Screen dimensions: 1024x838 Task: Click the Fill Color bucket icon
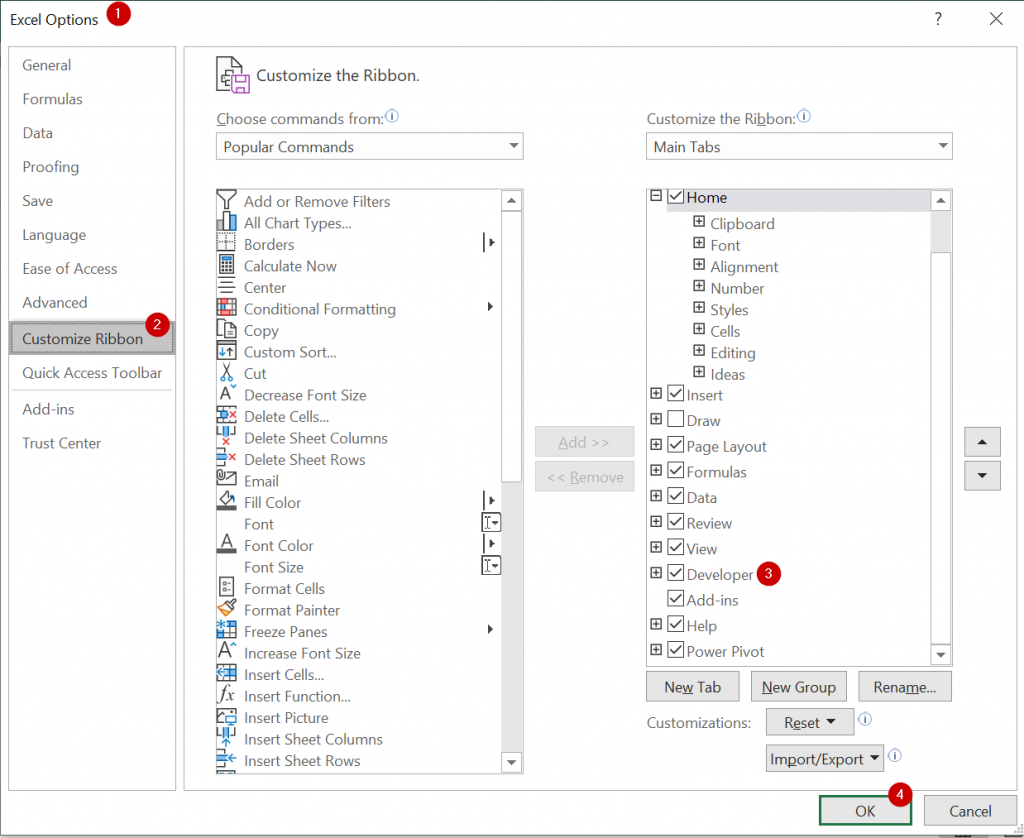pyautogui.click(x=226, y=502)
